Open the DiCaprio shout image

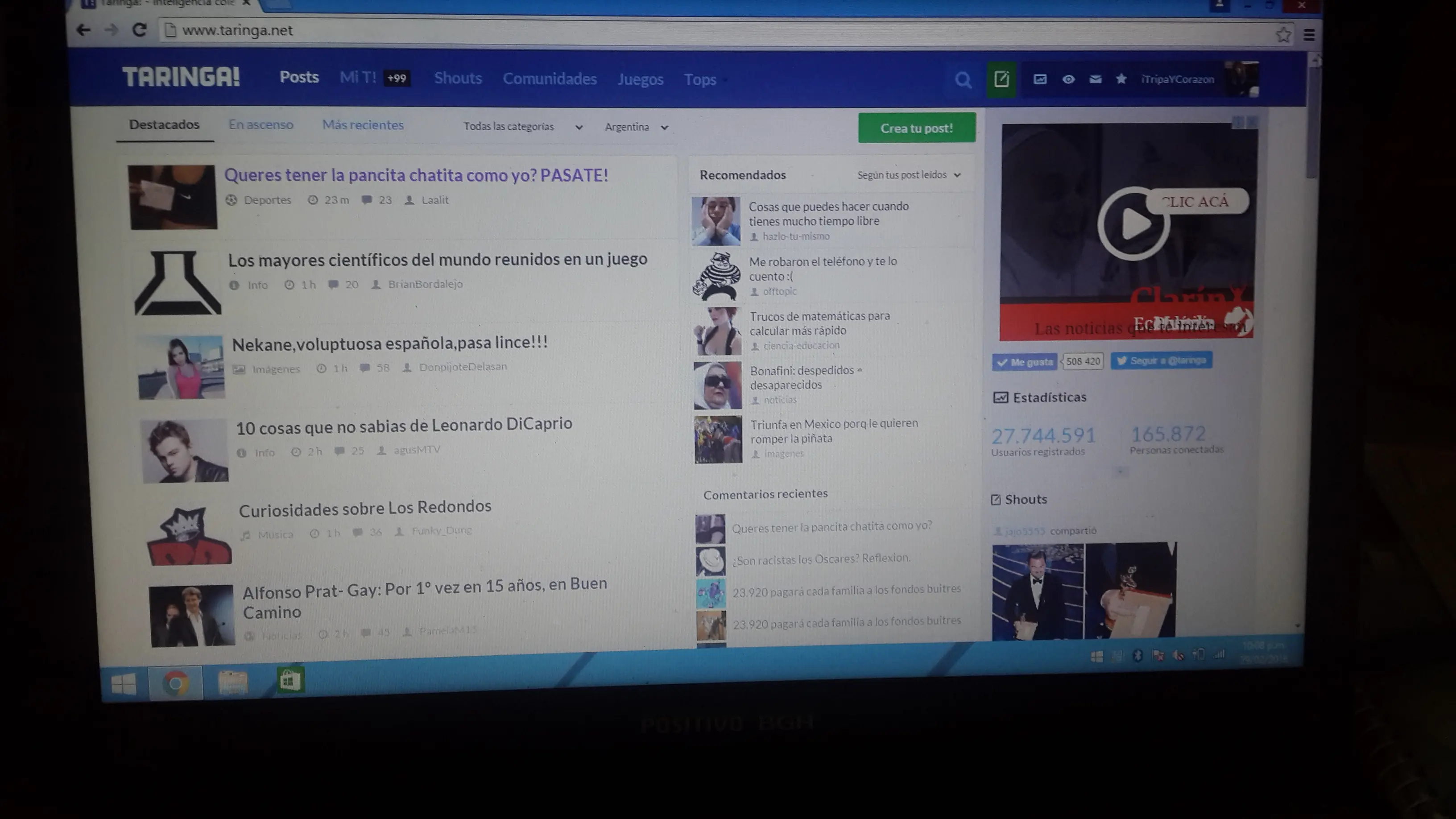[x=1038, y=592]
